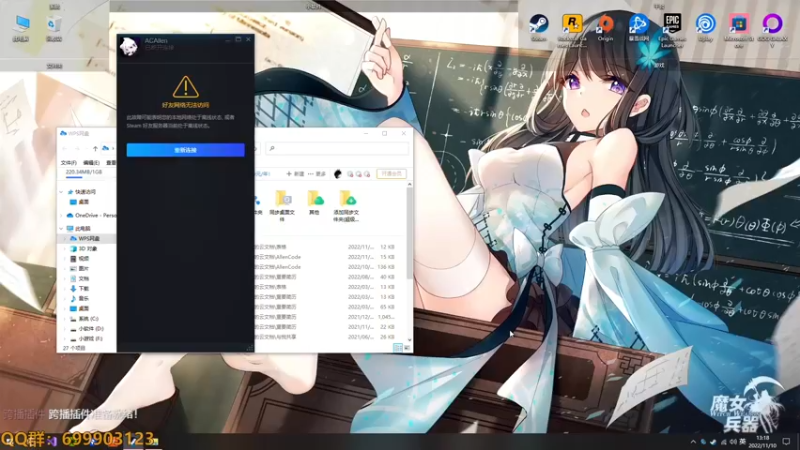
Task: Click the 更多 (more) button in WPS toolbar
Action: [317, 174]
